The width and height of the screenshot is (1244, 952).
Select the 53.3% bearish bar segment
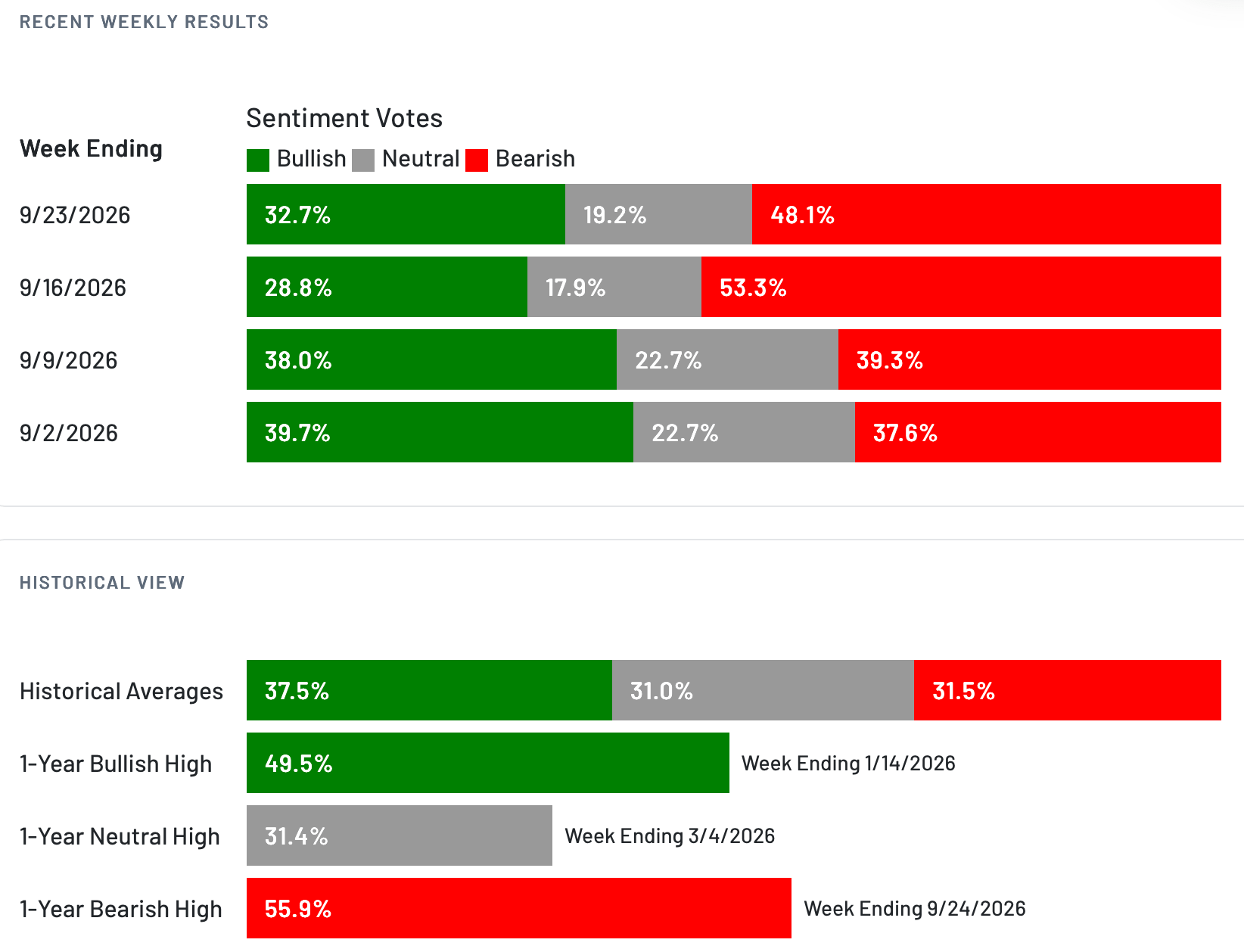(961, 287)
